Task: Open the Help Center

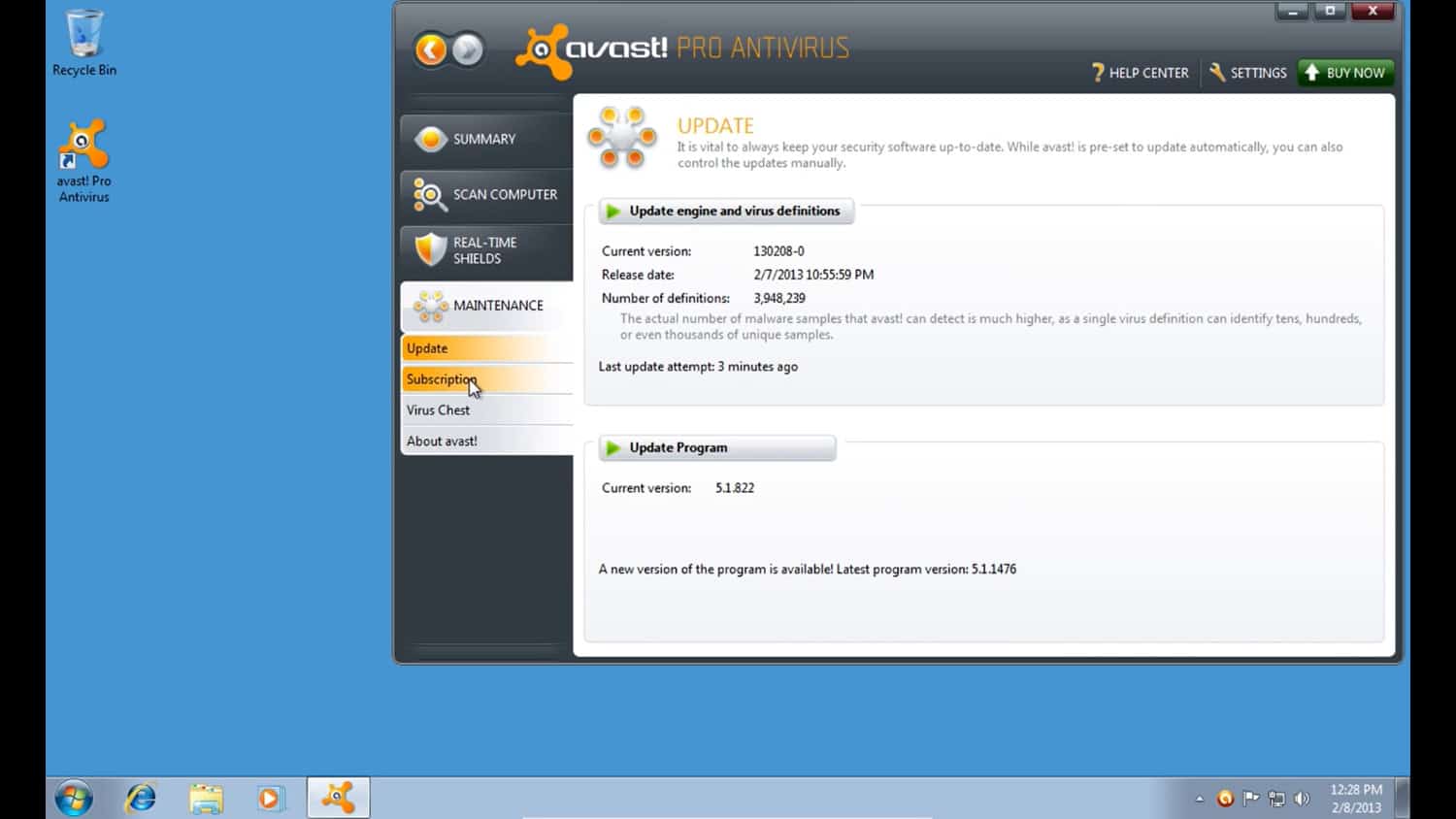Action: (x=1141, y=73)
